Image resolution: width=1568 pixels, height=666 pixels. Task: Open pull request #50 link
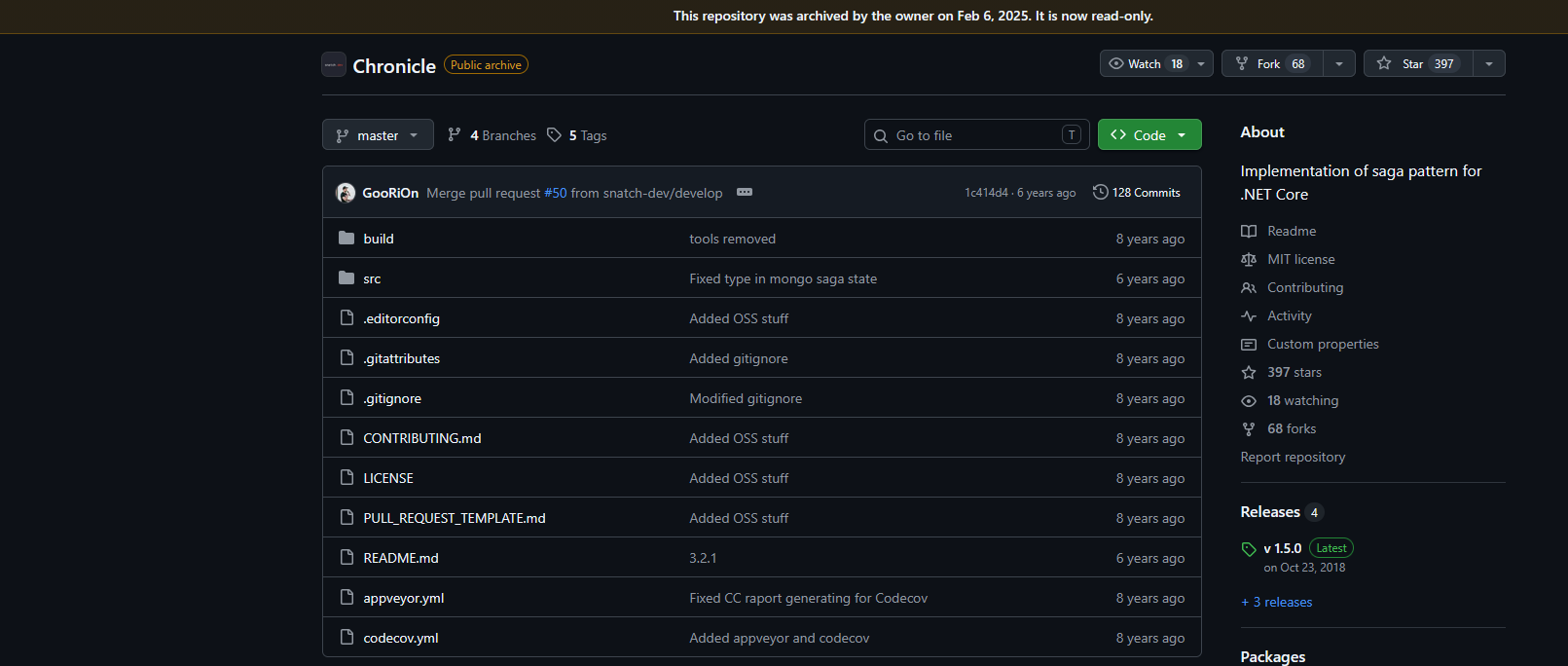(x=555, y=193)
